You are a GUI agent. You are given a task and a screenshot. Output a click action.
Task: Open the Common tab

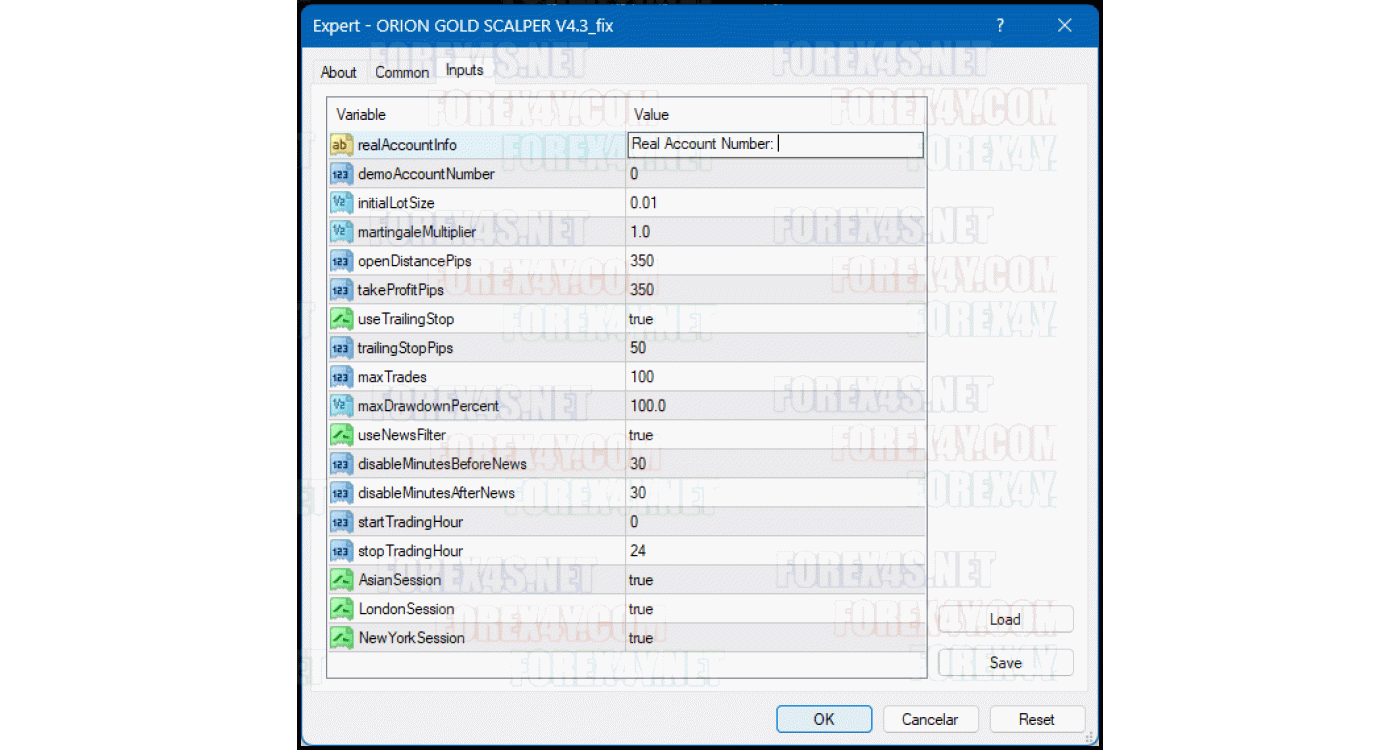402,72
